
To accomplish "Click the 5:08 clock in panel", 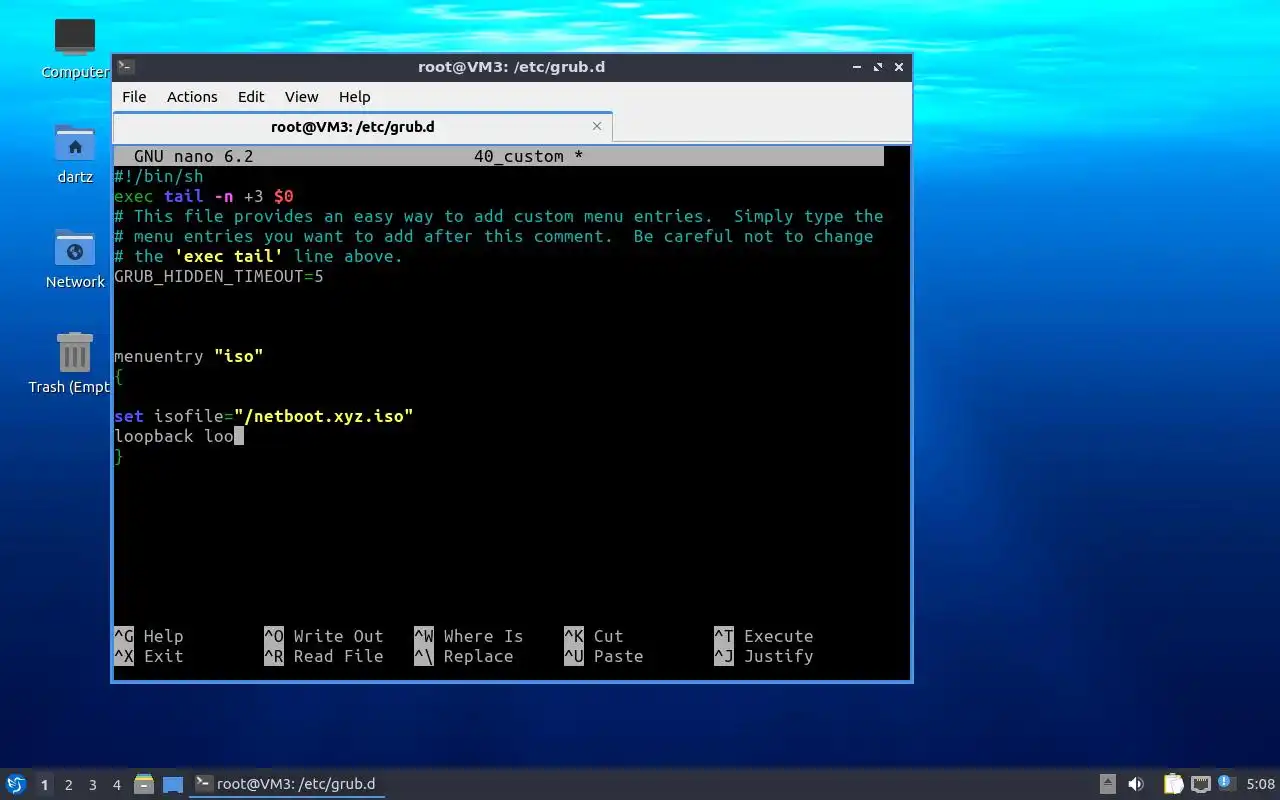I will point(1260,784).
